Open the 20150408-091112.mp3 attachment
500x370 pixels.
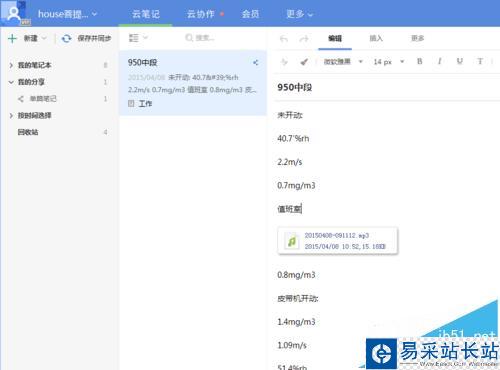tap(338, 241)
